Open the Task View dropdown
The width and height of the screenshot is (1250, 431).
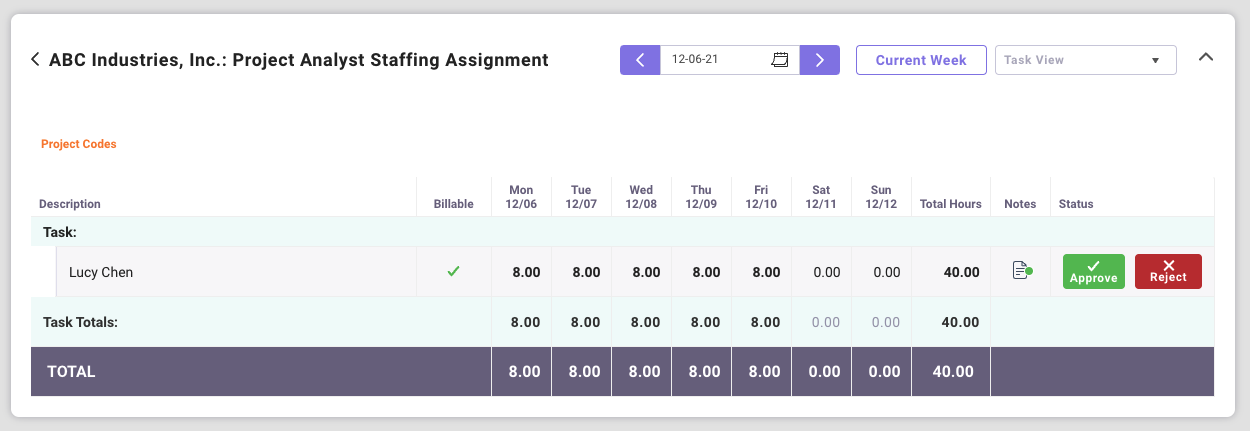tap(1085, 60)
